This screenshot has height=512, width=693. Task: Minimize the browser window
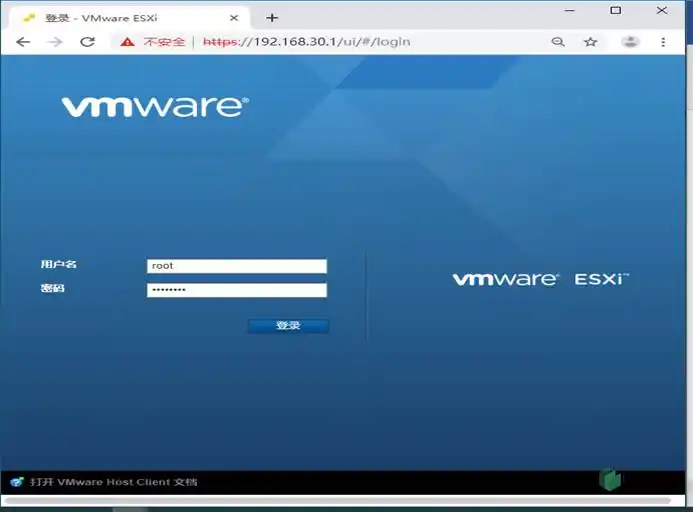[570, 10]
